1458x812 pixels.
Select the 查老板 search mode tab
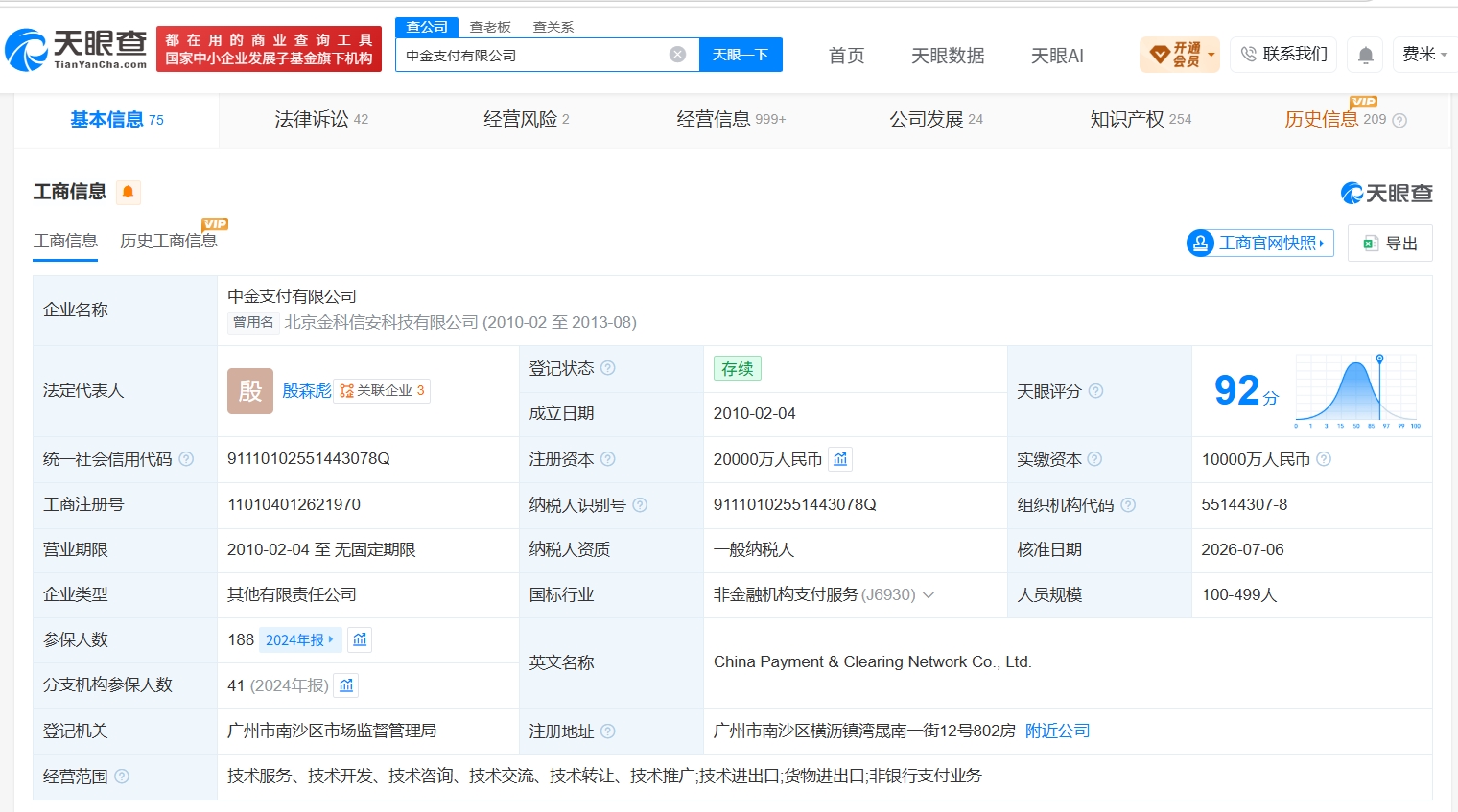click(x=490, y=27)
